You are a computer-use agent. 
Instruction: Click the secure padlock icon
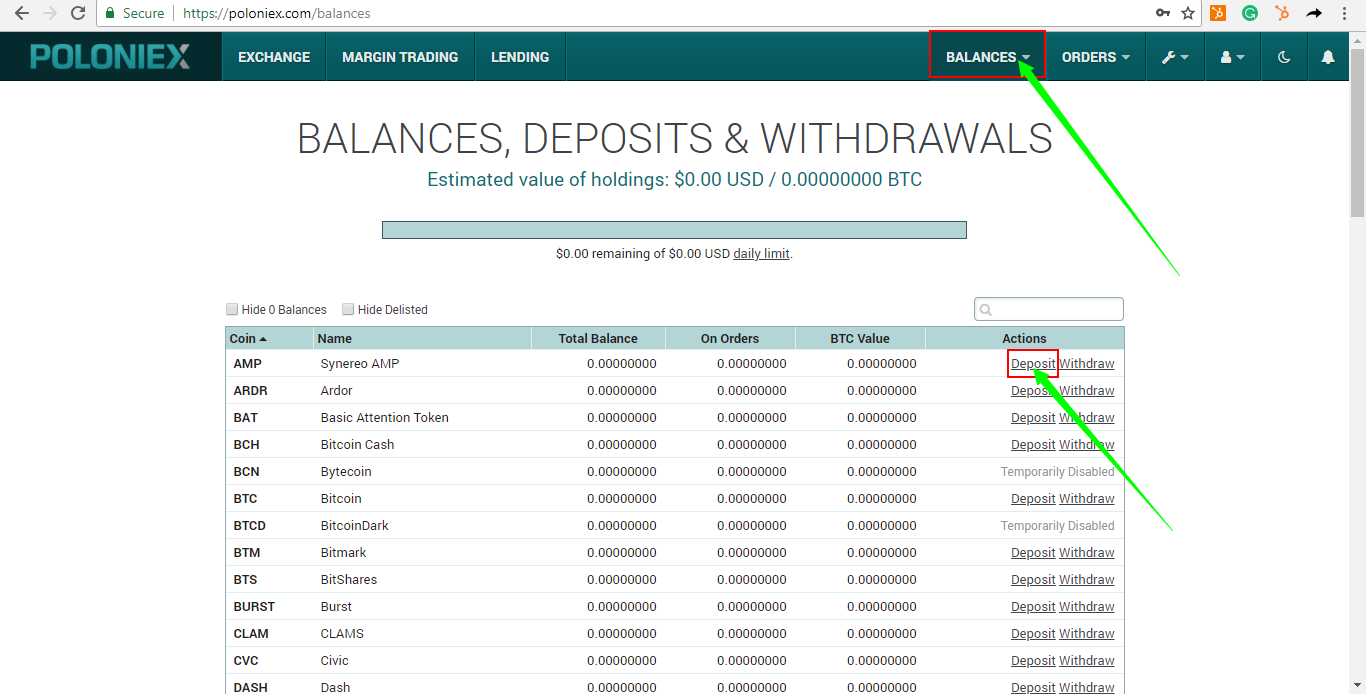111,14
